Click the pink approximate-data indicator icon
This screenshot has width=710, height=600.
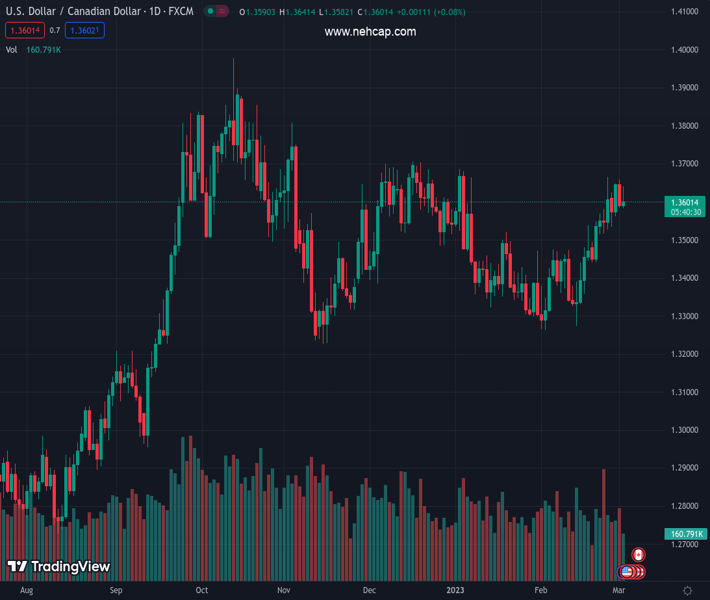[222, 12]
